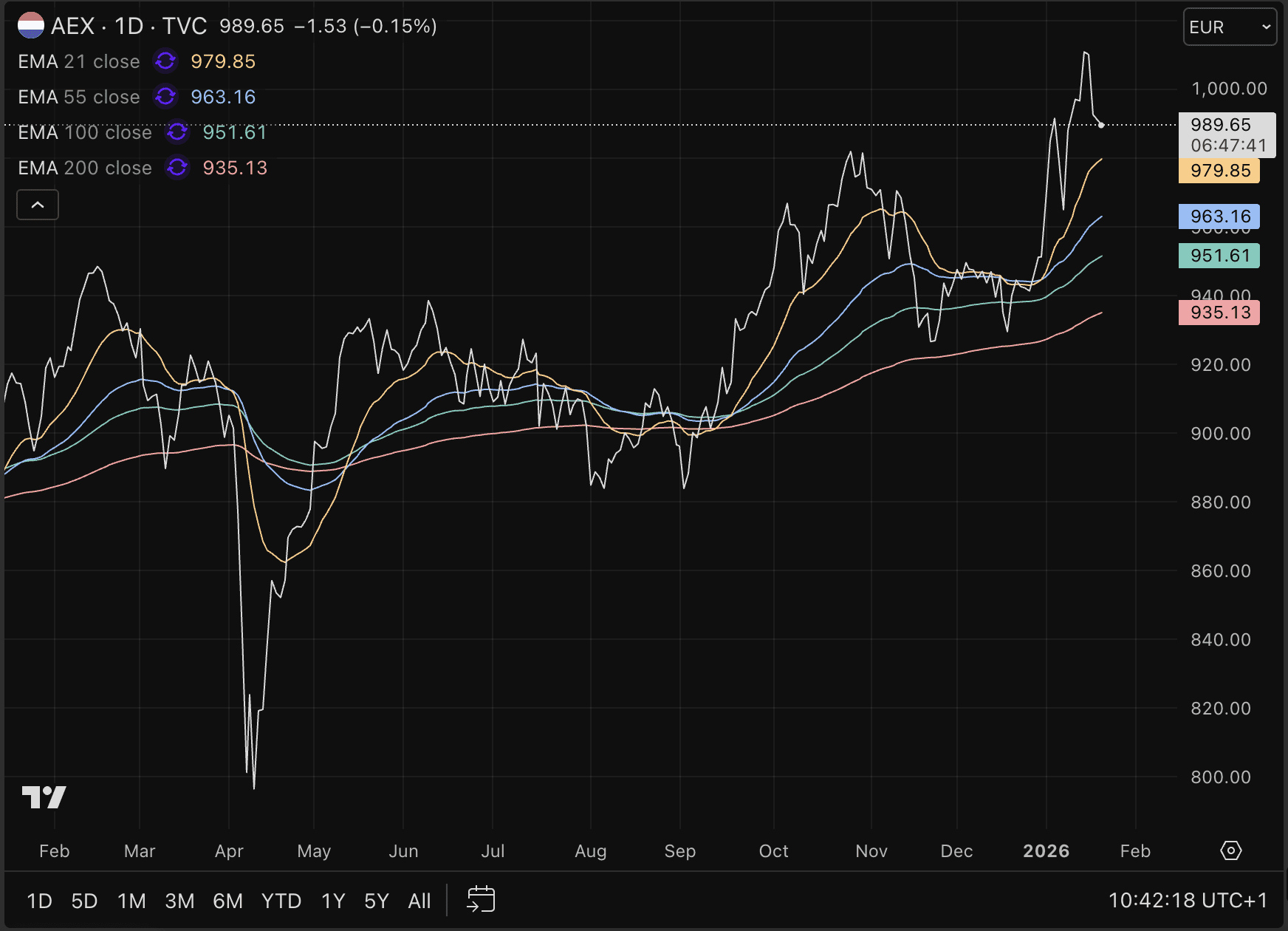
Task: Click the AEX symbol title
Action: point(72,26)
